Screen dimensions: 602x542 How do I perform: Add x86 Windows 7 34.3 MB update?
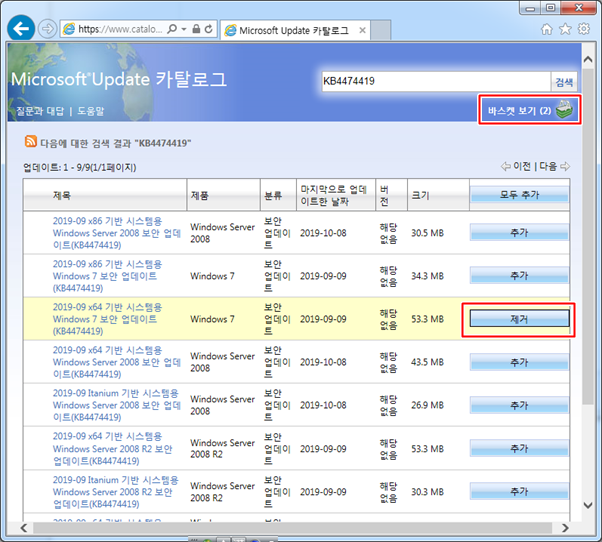(519, 275)
